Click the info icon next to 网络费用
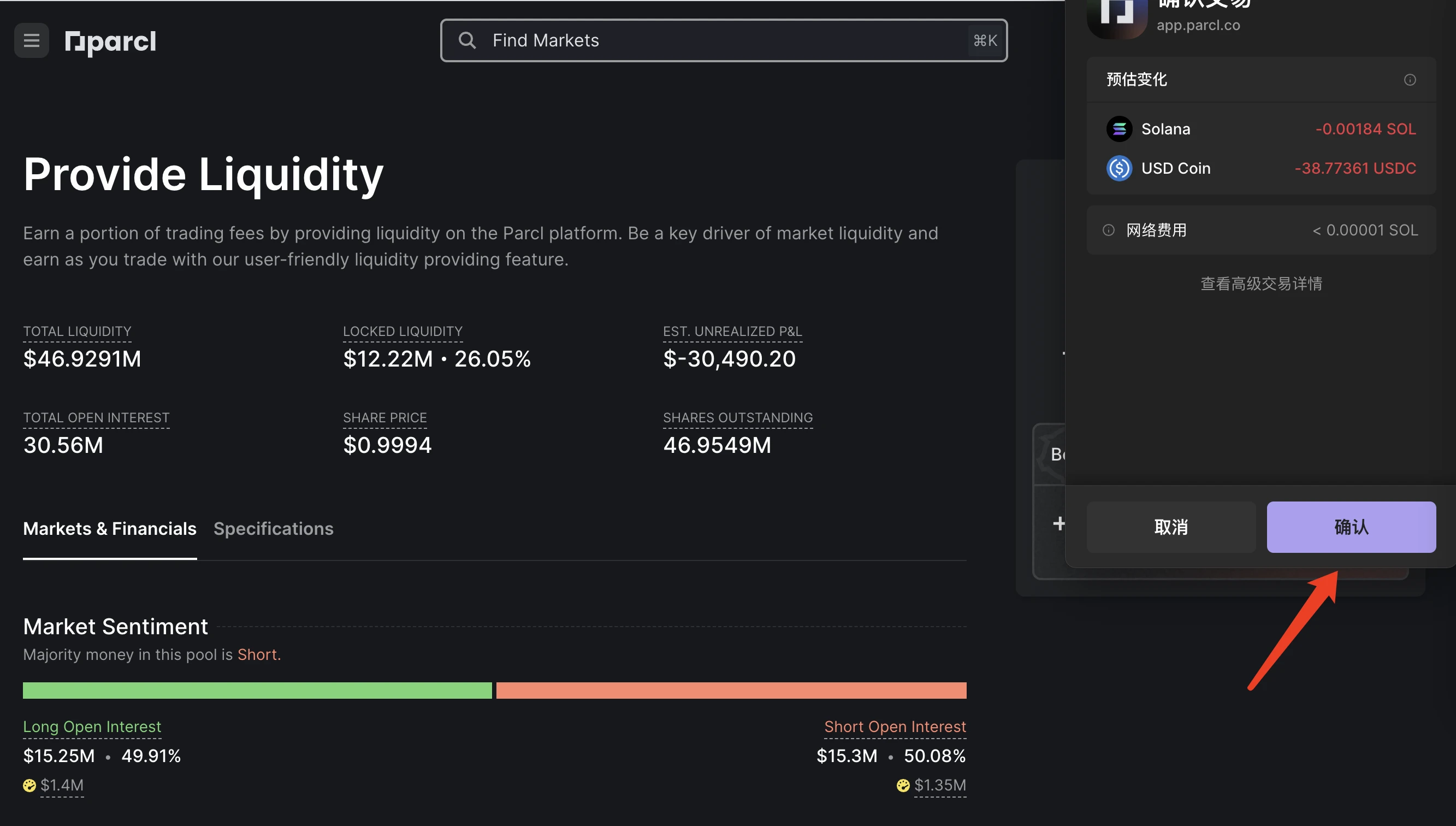The height and width of the screenshot is (826, 1456). coord(1108,231)
